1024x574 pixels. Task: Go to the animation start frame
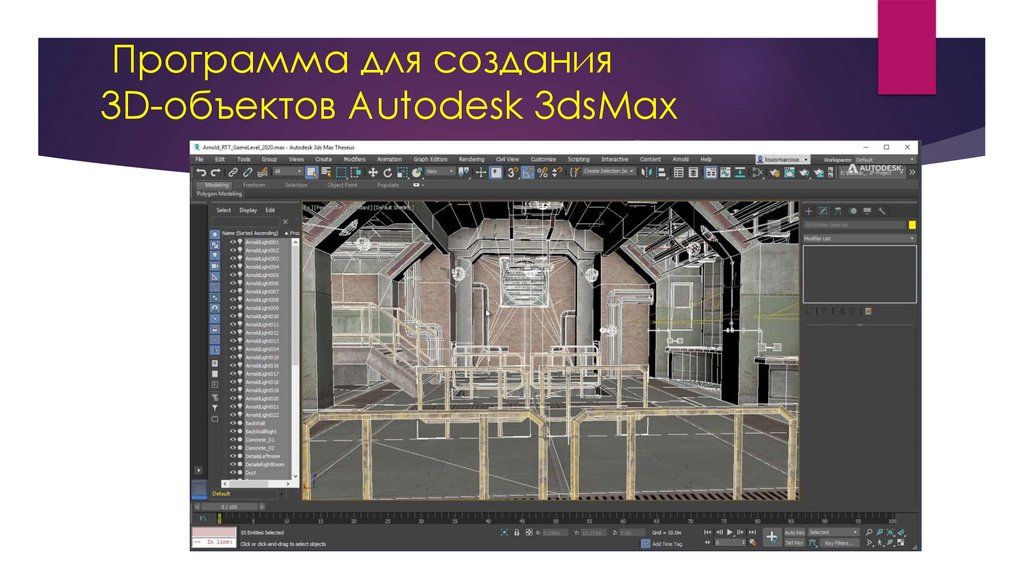click(707, 532)
